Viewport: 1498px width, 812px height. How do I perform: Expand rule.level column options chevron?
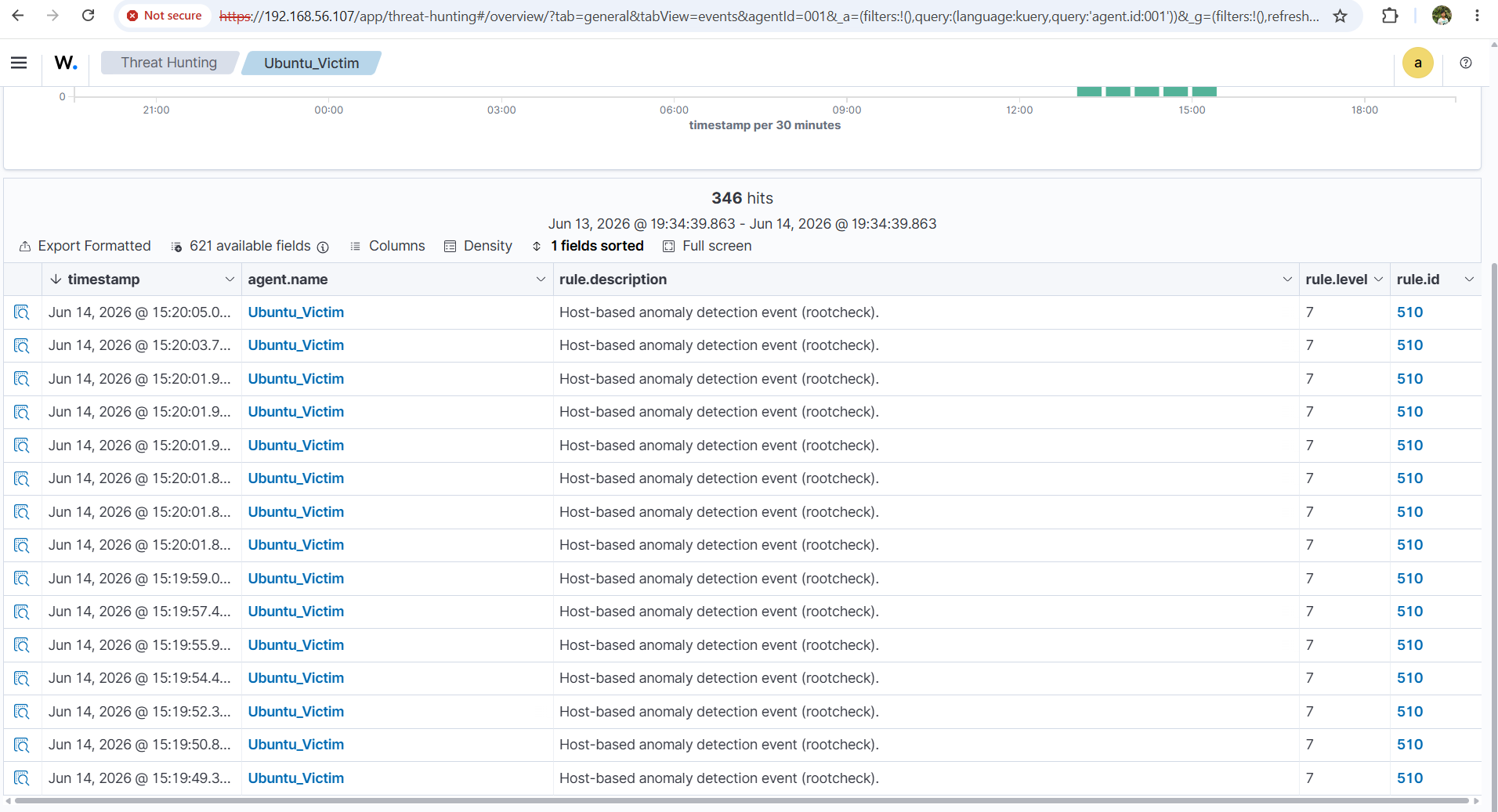tap(1378, 280)
